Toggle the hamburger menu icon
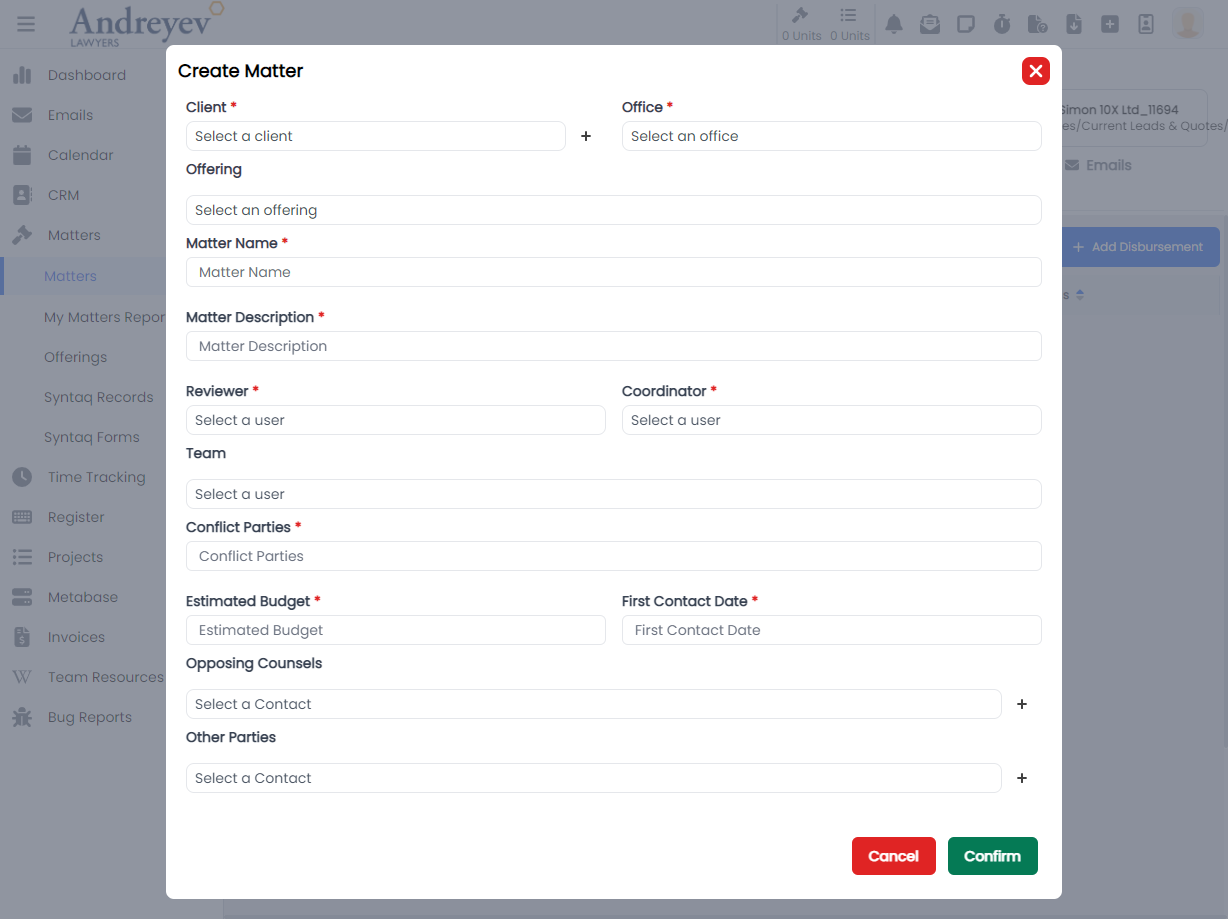Screen dimensions: 1228x919 [x=26, y=24]
